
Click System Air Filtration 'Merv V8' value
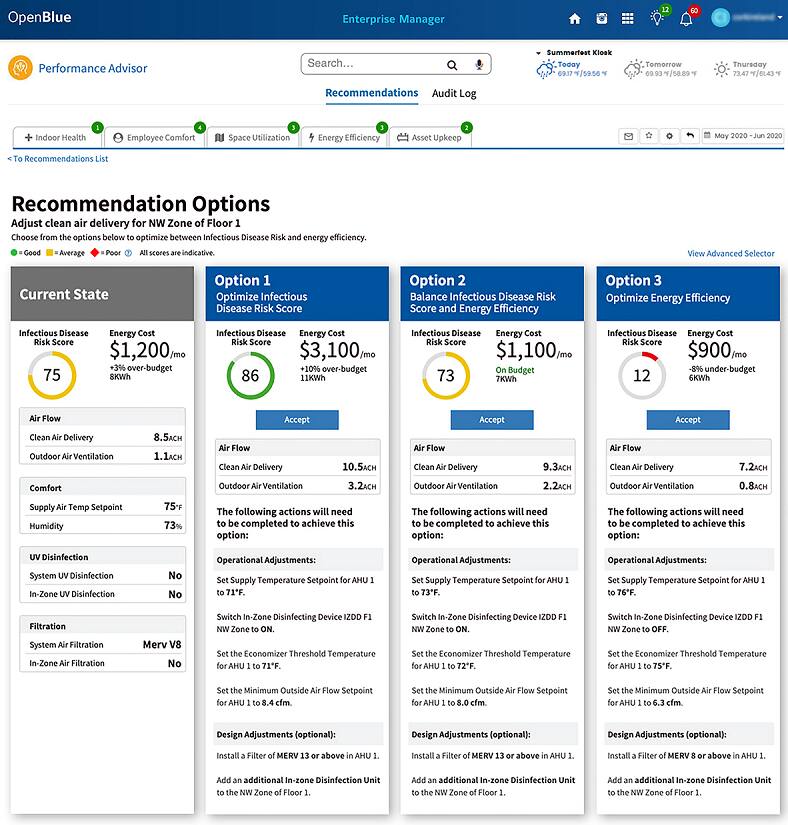tap(162, 645)
